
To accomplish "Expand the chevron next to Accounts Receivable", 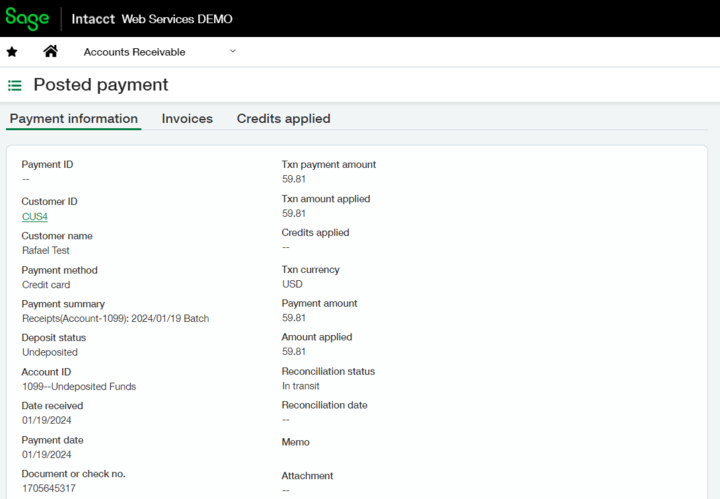I will coord(233,51).
